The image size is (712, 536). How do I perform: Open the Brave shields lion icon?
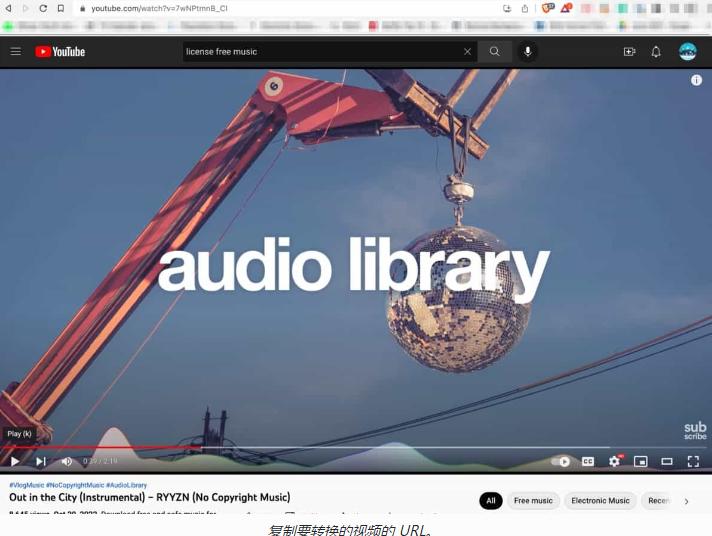click(x=548, y=8)
